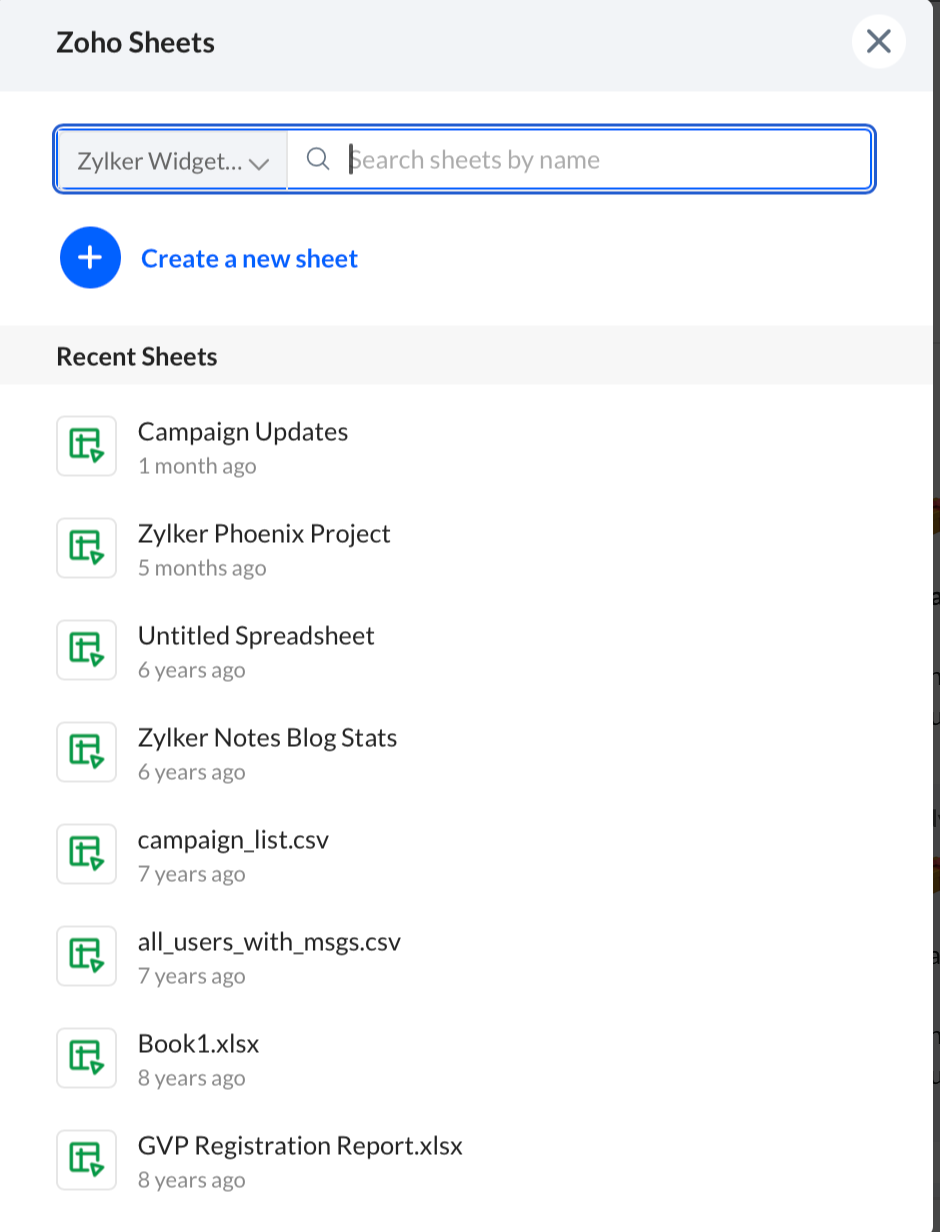Select the all_users_with_msgs.csv file
940x1232 pixels.
pos(269,942)
